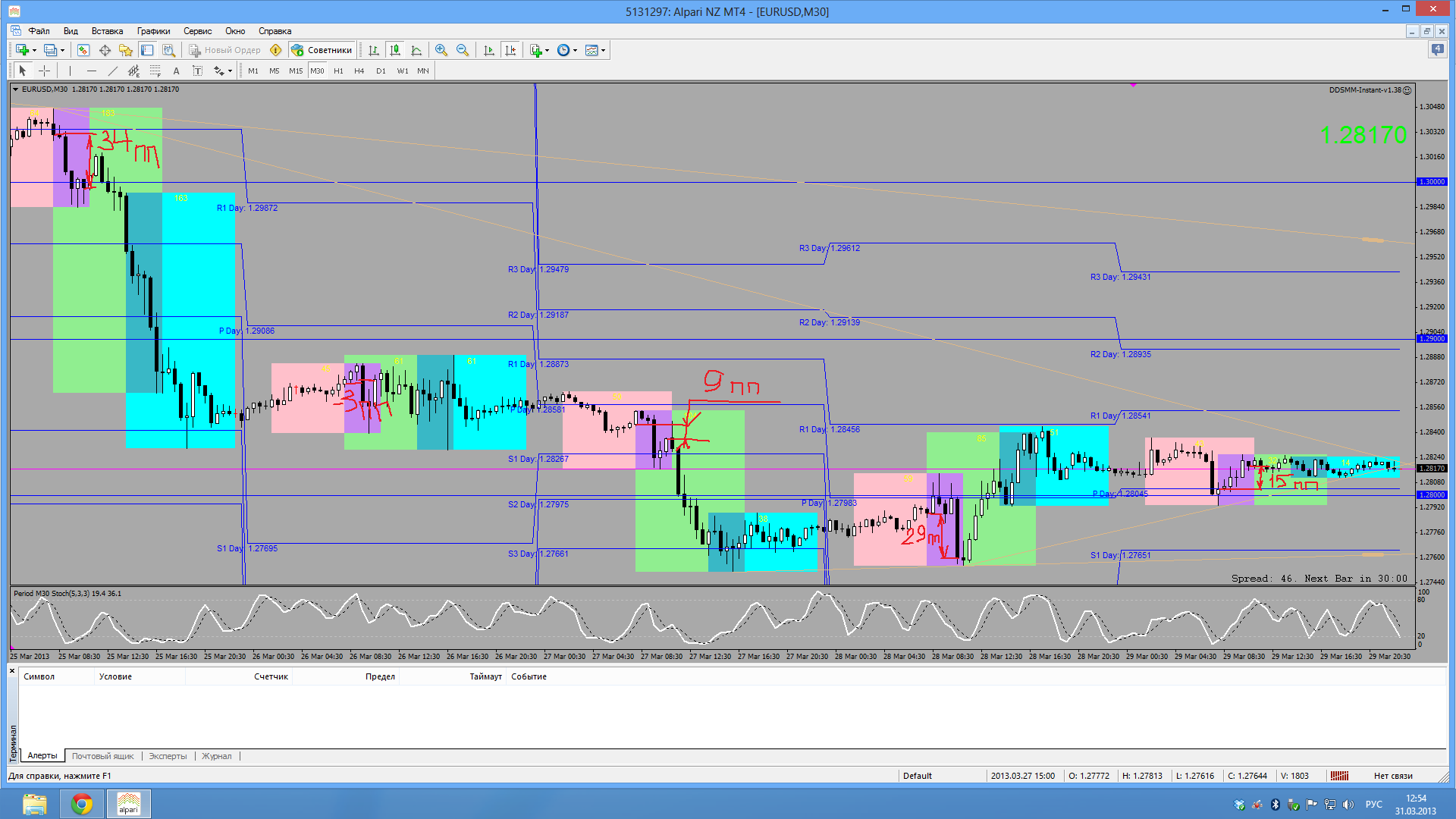The image size is (1456, 819).
Task: Switch to M5 timeframe
Action: (x=275, y=71)
